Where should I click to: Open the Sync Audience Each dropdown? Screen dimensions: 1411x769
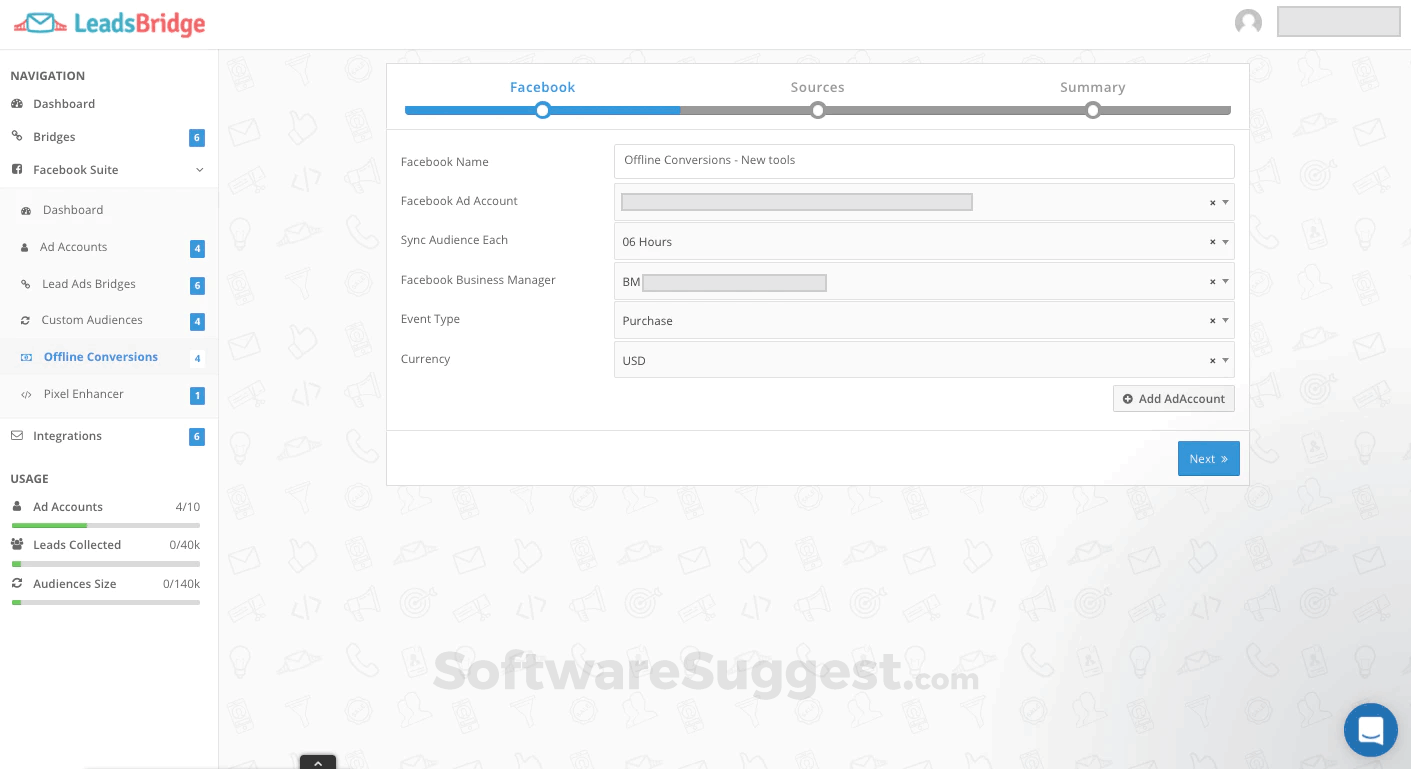(x=1225, y=241)
